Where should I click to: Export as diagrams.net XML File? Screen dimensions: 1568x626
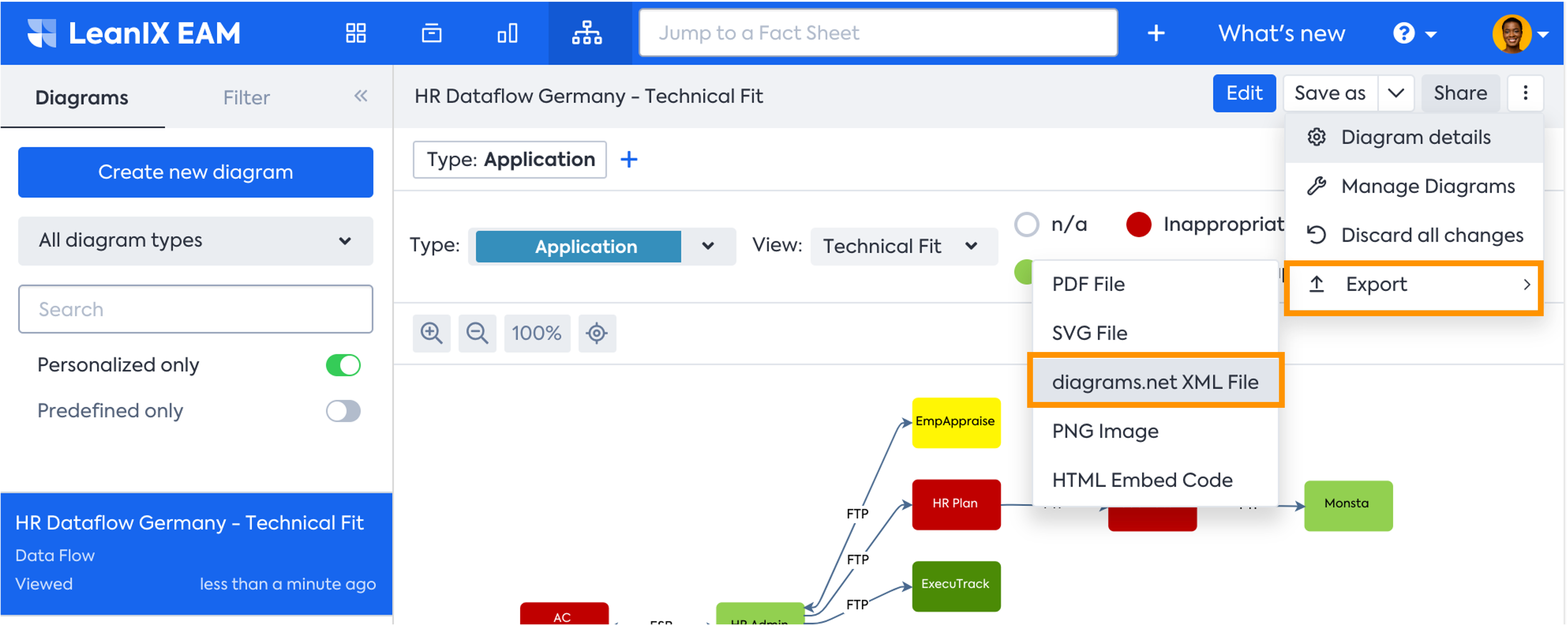tap(1155, 382)
